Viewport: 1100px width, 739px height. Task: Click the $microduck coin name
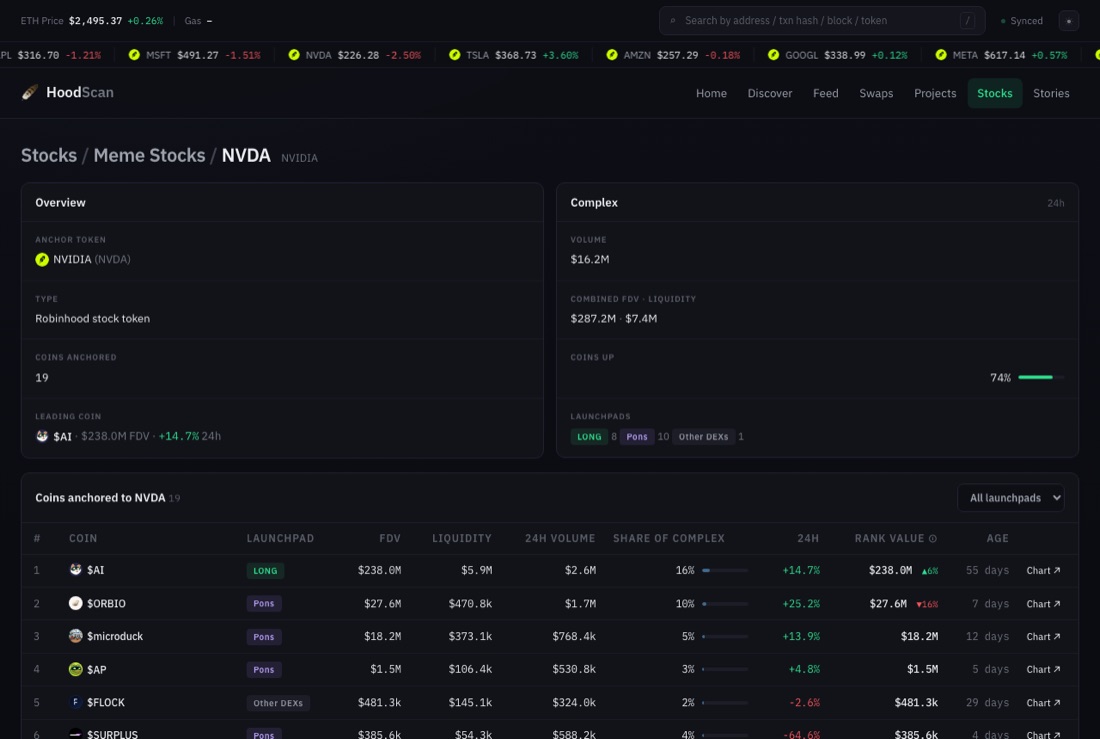click(115, 636)
